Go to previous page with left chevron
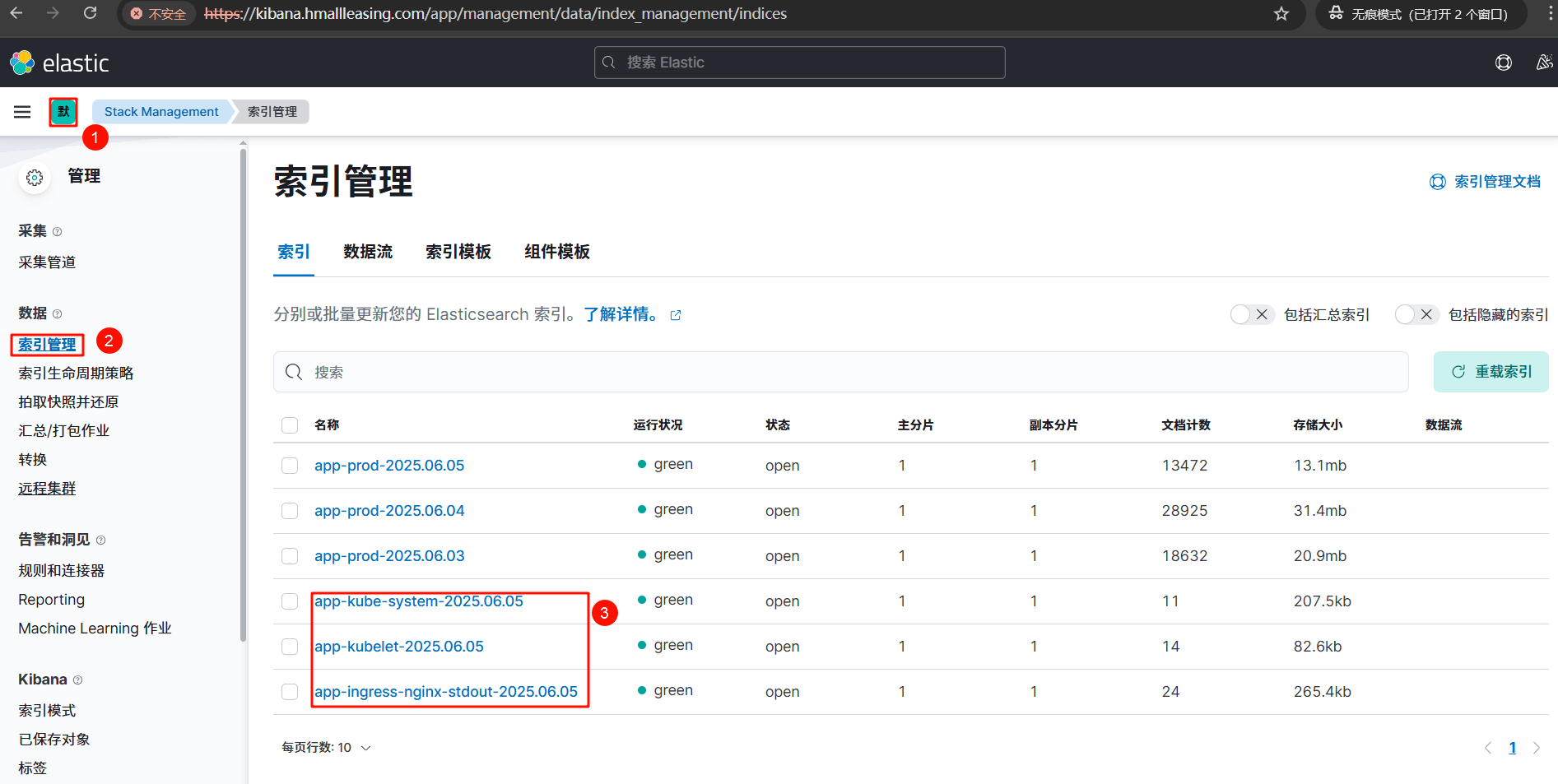The width and height of the screenshot is (1558, 784). tap(1487, 748)
